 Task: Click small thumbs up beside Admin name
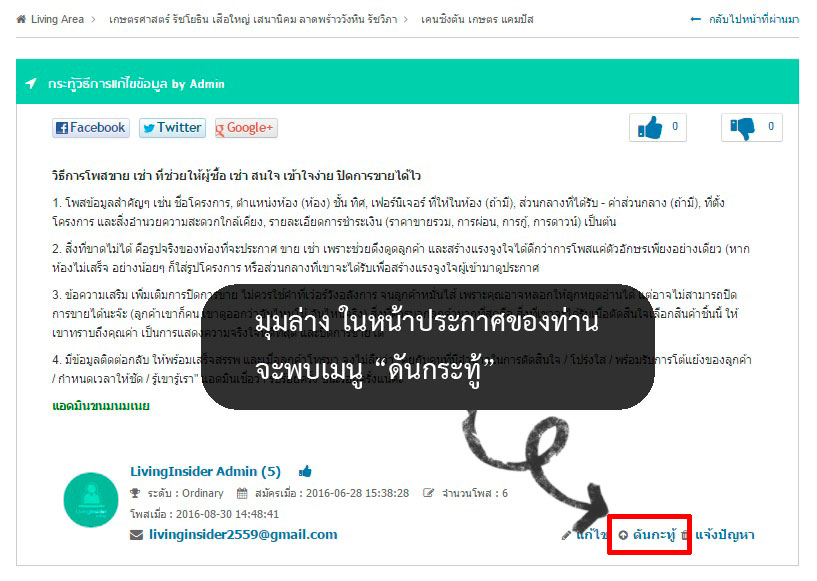click(x=305, y=472)
